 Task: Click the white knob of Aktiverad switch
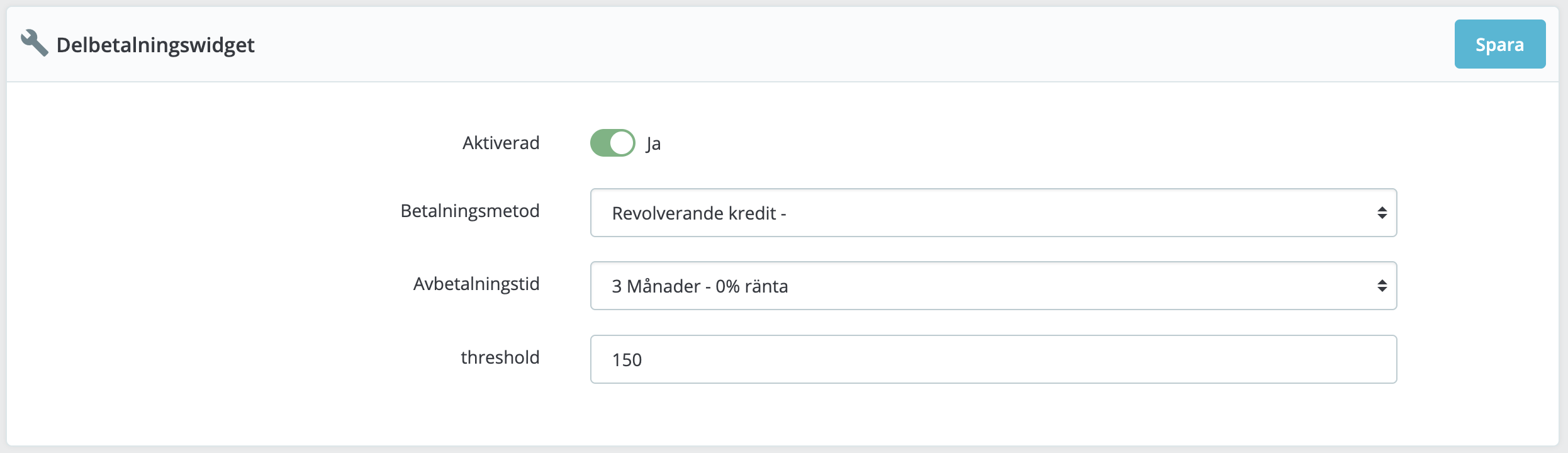pyautogui.click(x=622, y=143)
